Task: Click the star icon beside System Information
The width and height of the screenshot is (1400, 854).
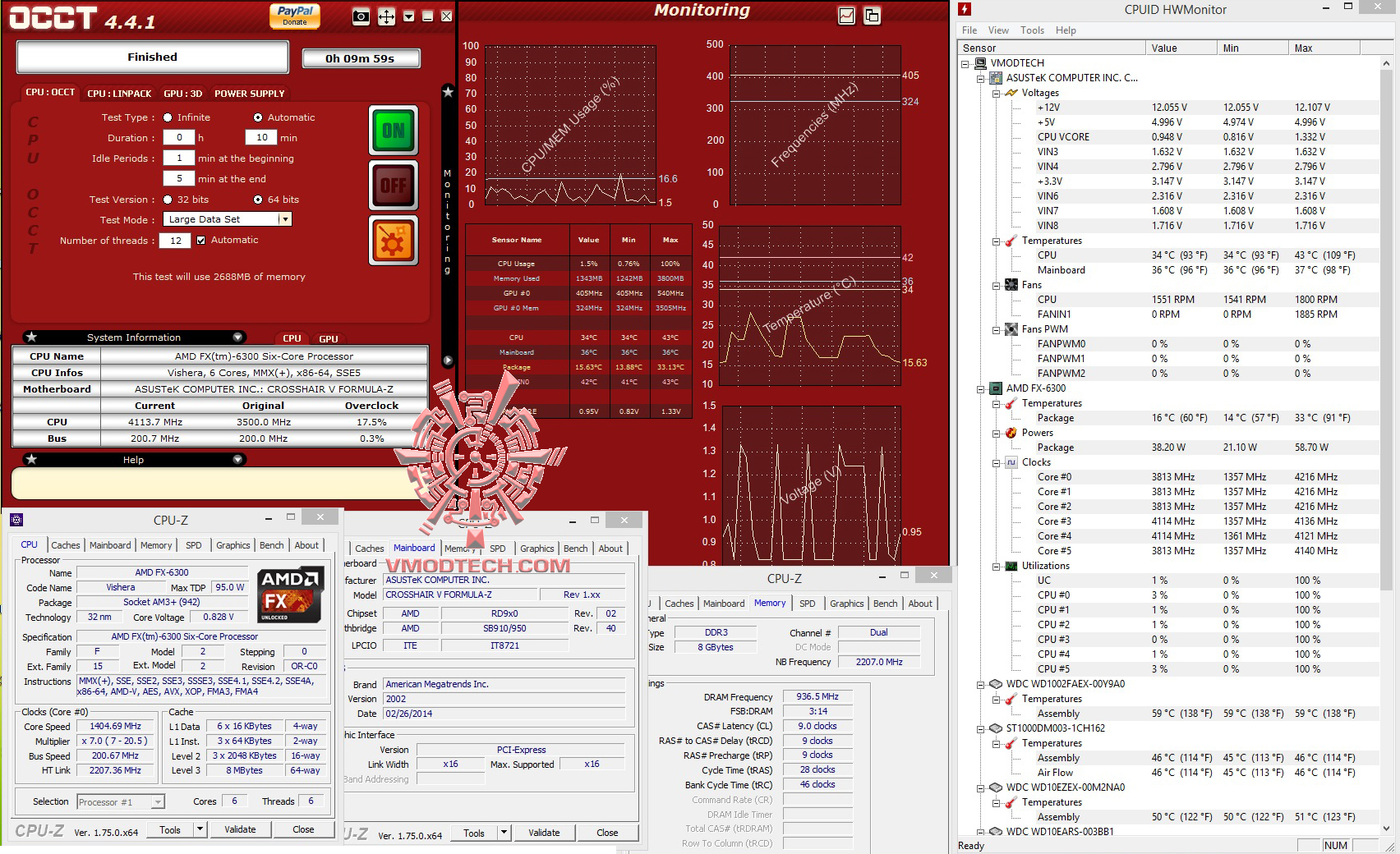Action: click(31, 337)
